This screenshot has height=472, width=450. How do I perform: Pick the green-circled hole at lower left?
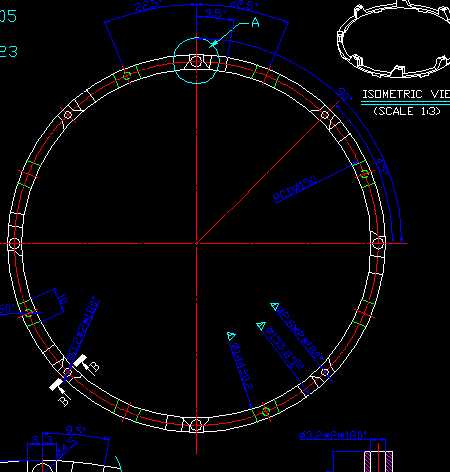point(29,312)
